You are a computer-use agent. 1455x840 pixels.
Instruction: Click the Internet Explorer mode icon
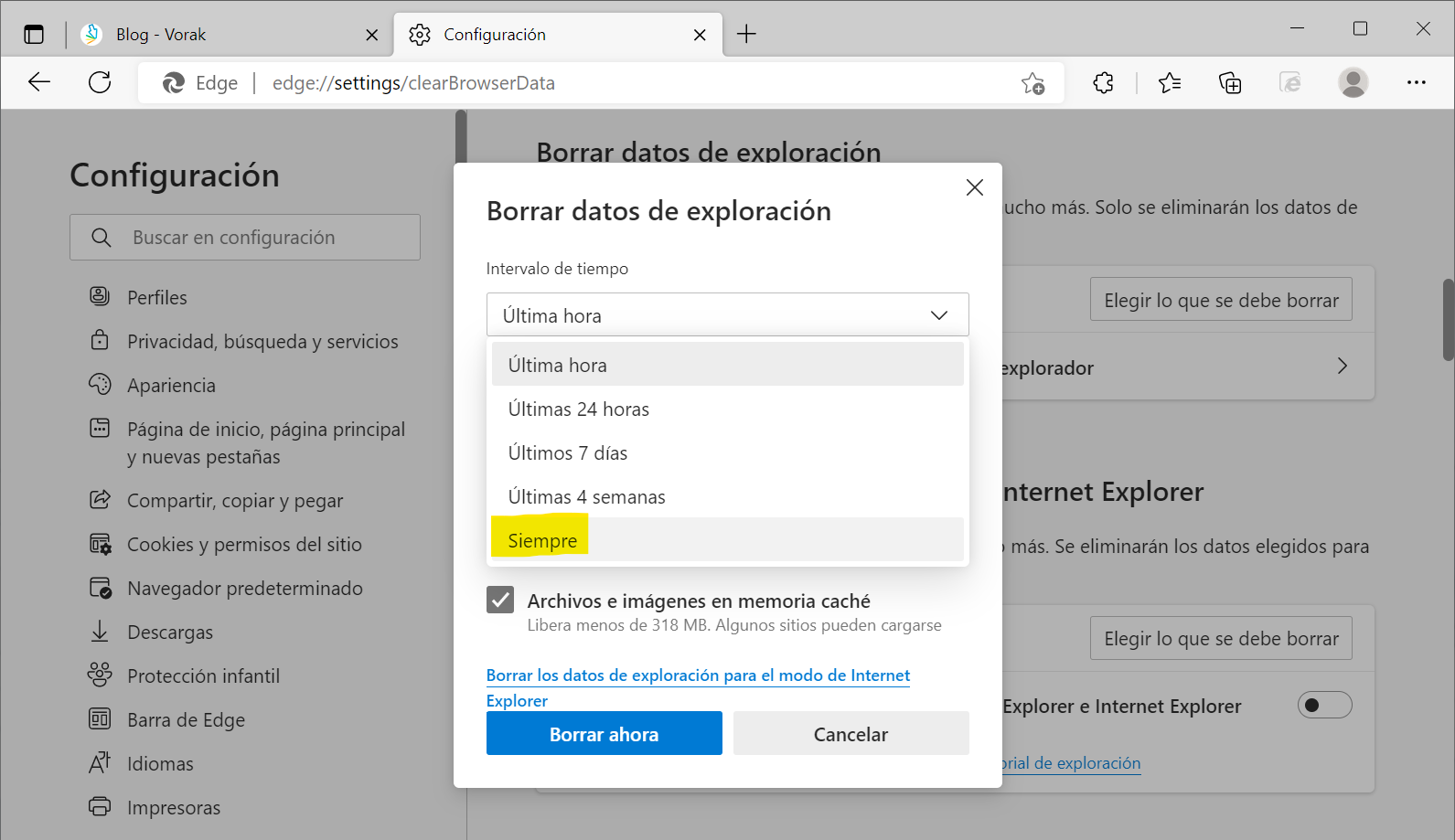[x=1290, y=83]
